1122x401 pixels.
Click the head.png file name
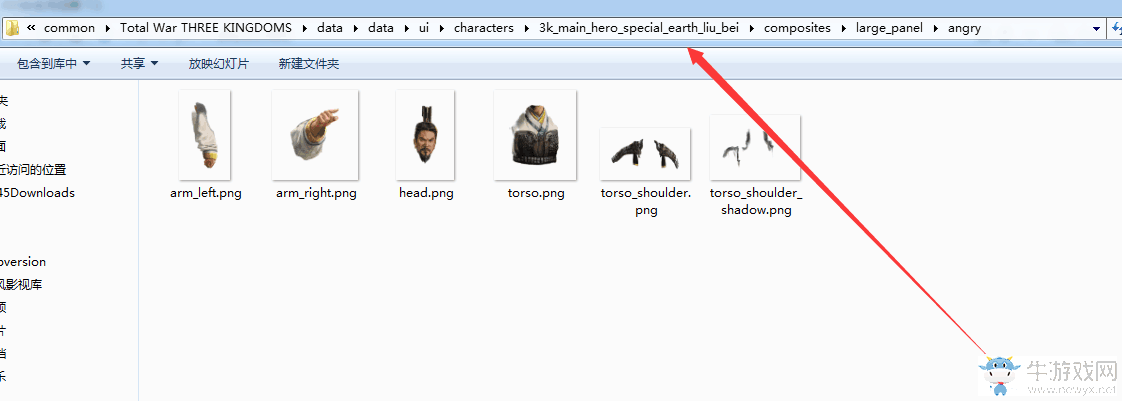click(426, 193)
